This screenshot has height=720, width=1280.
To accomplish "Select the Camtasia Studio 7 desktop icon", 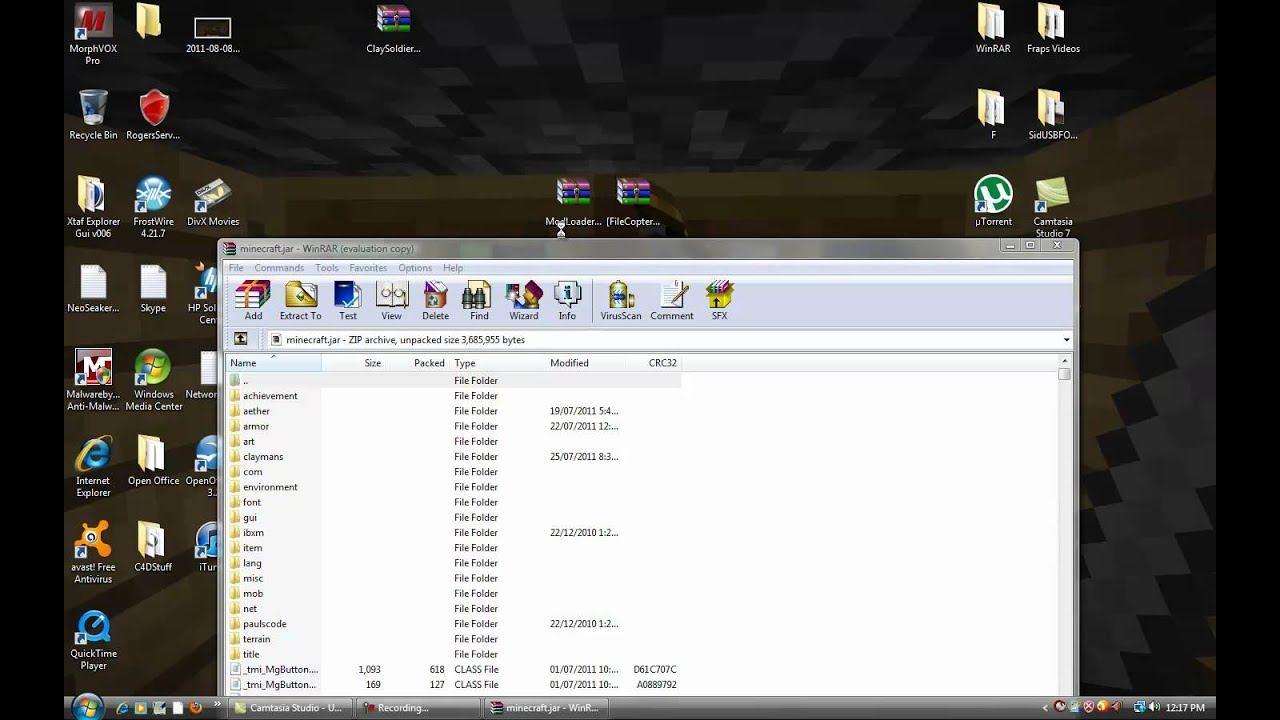I will (1052, 208).
